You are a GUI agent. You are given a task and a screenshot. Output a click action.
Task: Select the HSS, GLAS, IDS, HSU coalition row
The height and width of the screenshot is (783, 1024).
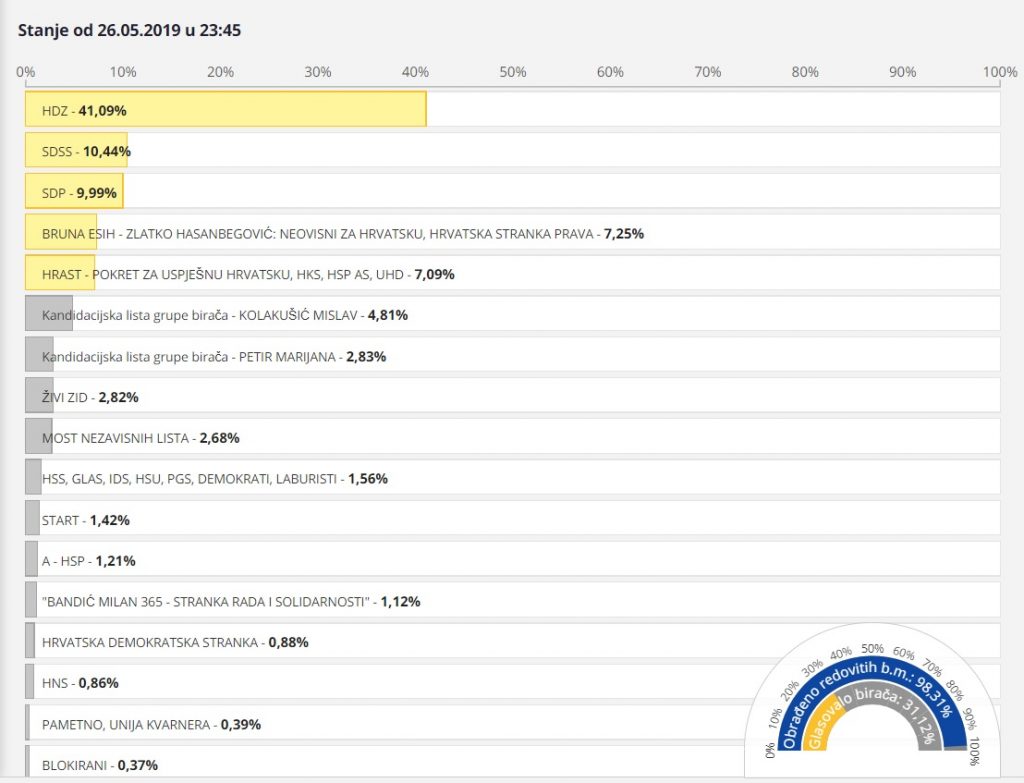click(x=513, y=477)
